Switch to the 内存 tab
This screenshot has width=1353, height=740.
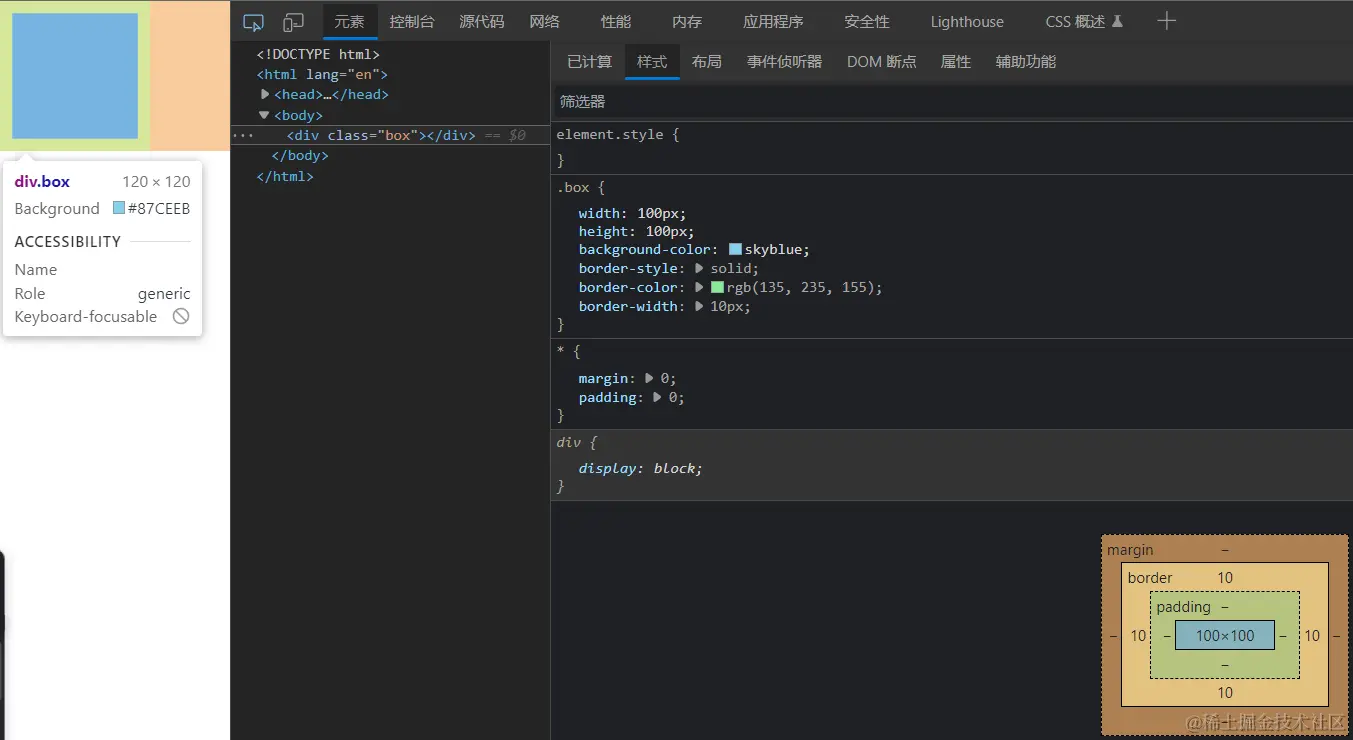click(x=687, y=22)
